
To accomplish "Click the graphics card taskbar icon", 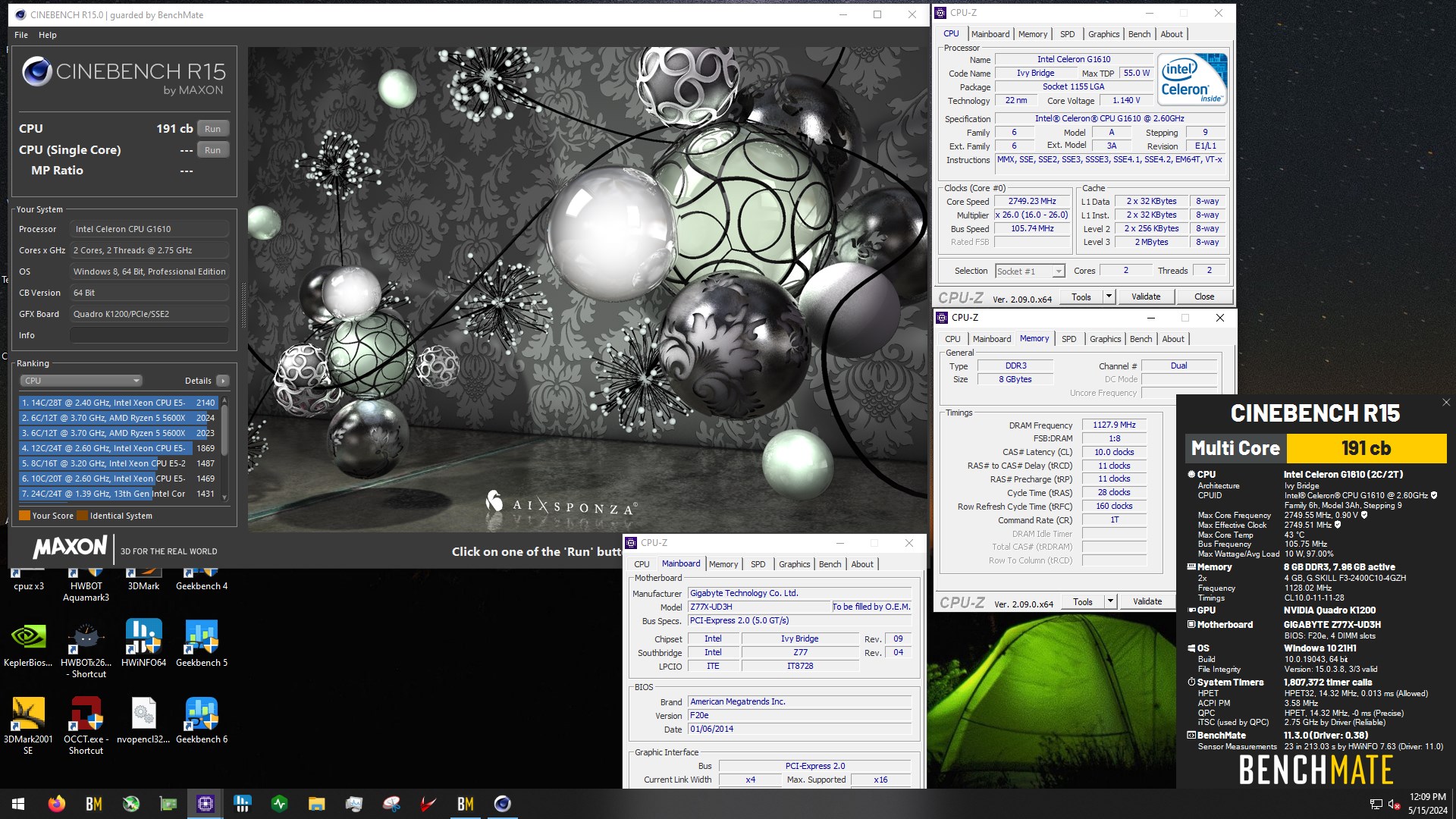I will pyautogui.click(x=168, y=804).
